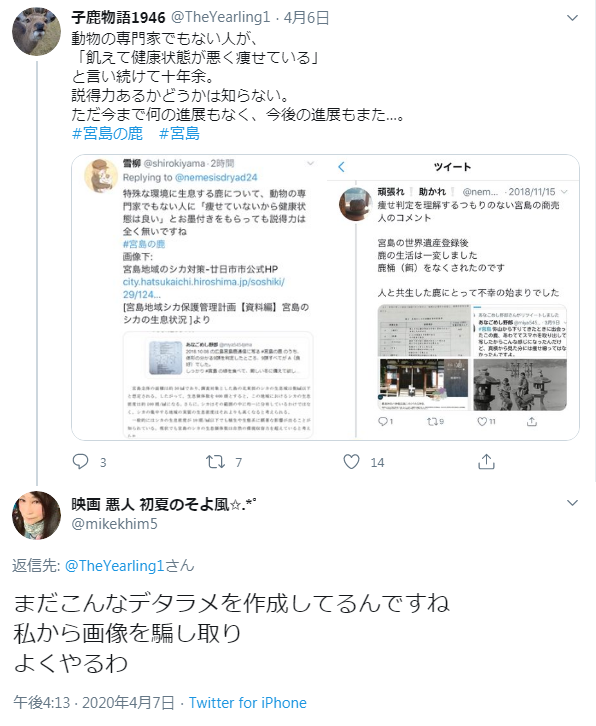Share the 子鹿物語1946 tweet
The image size is (596, 726).
pyautogui.click(x=486, y=461)
